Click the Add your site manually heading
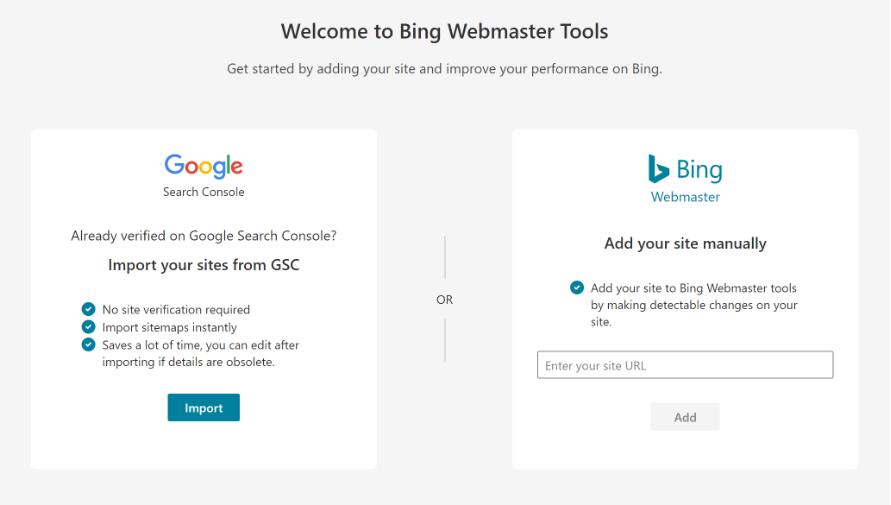891x505 pixels. [x=685, y=244]
